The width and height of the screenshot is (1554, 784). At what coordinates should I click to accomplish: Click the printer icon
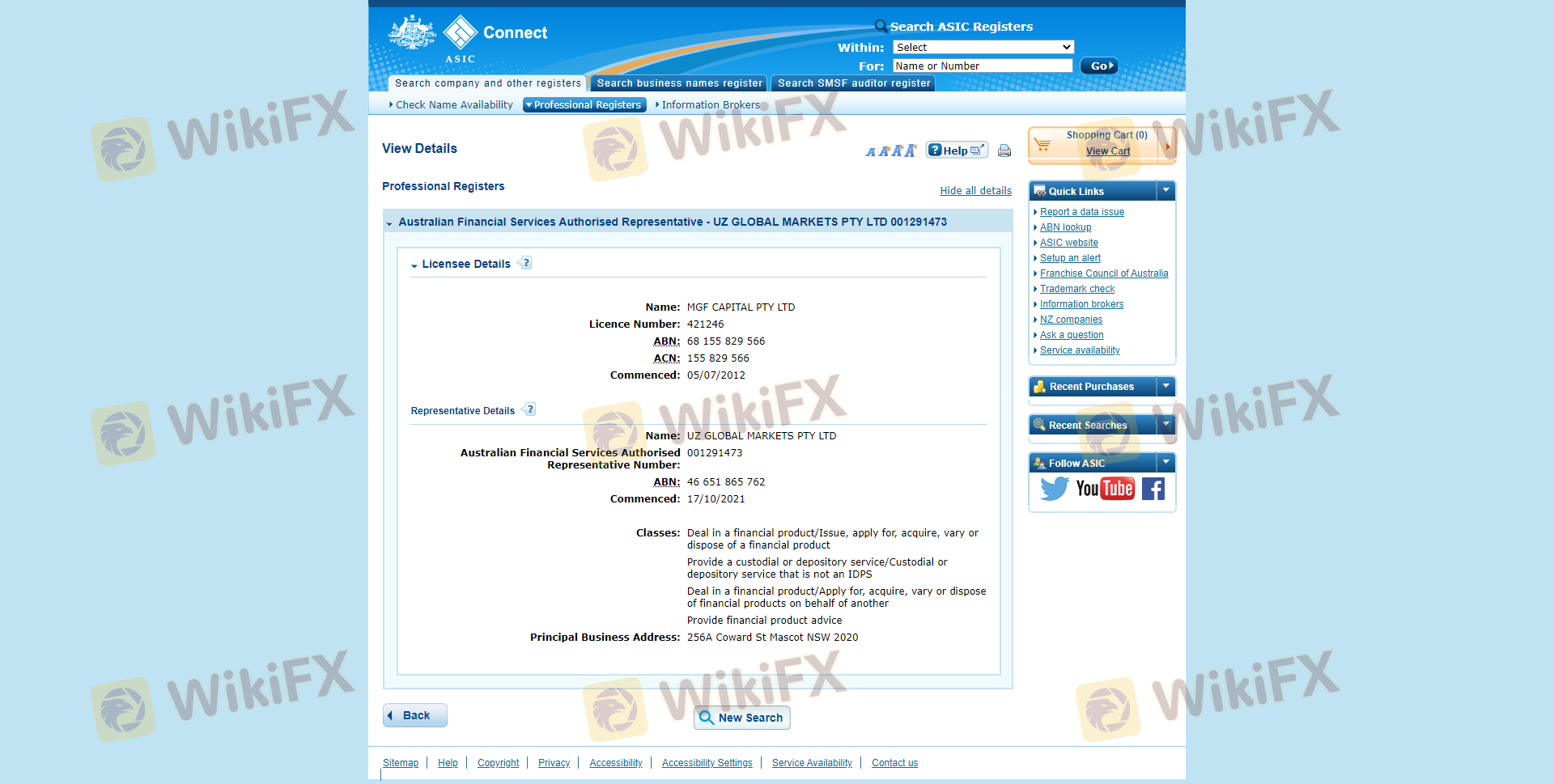1004,150
